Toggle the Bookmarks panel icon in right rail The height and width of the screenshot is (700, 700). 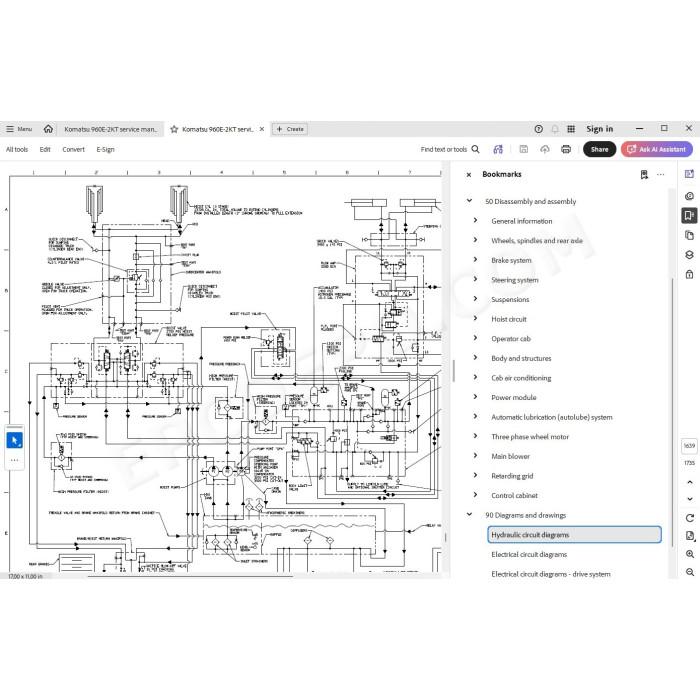coord(689,216)
